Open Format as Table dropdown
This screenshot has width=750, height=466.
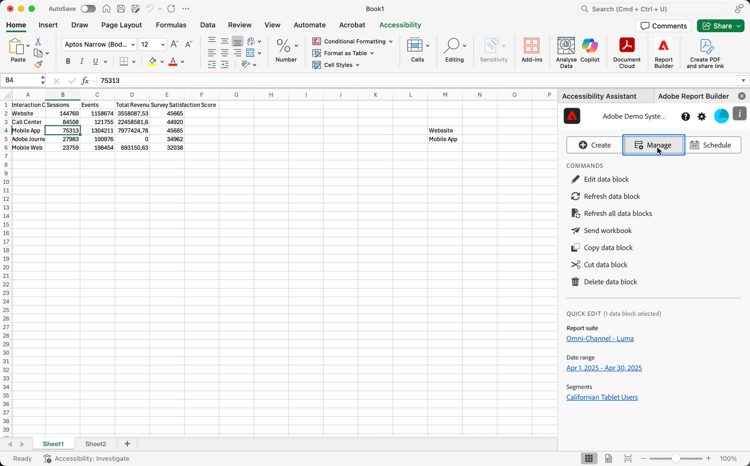coord(343,53)
